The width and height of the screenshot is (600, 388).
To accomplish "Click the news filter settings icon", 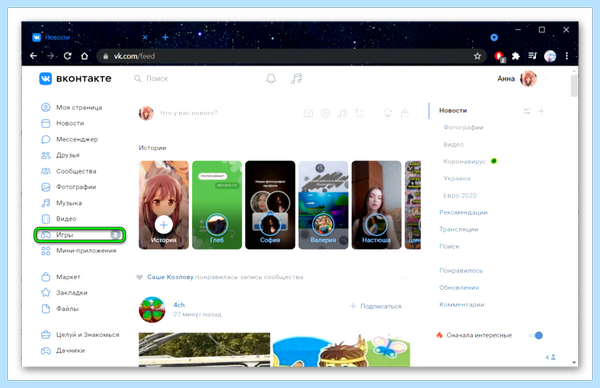I will (527, 111).
